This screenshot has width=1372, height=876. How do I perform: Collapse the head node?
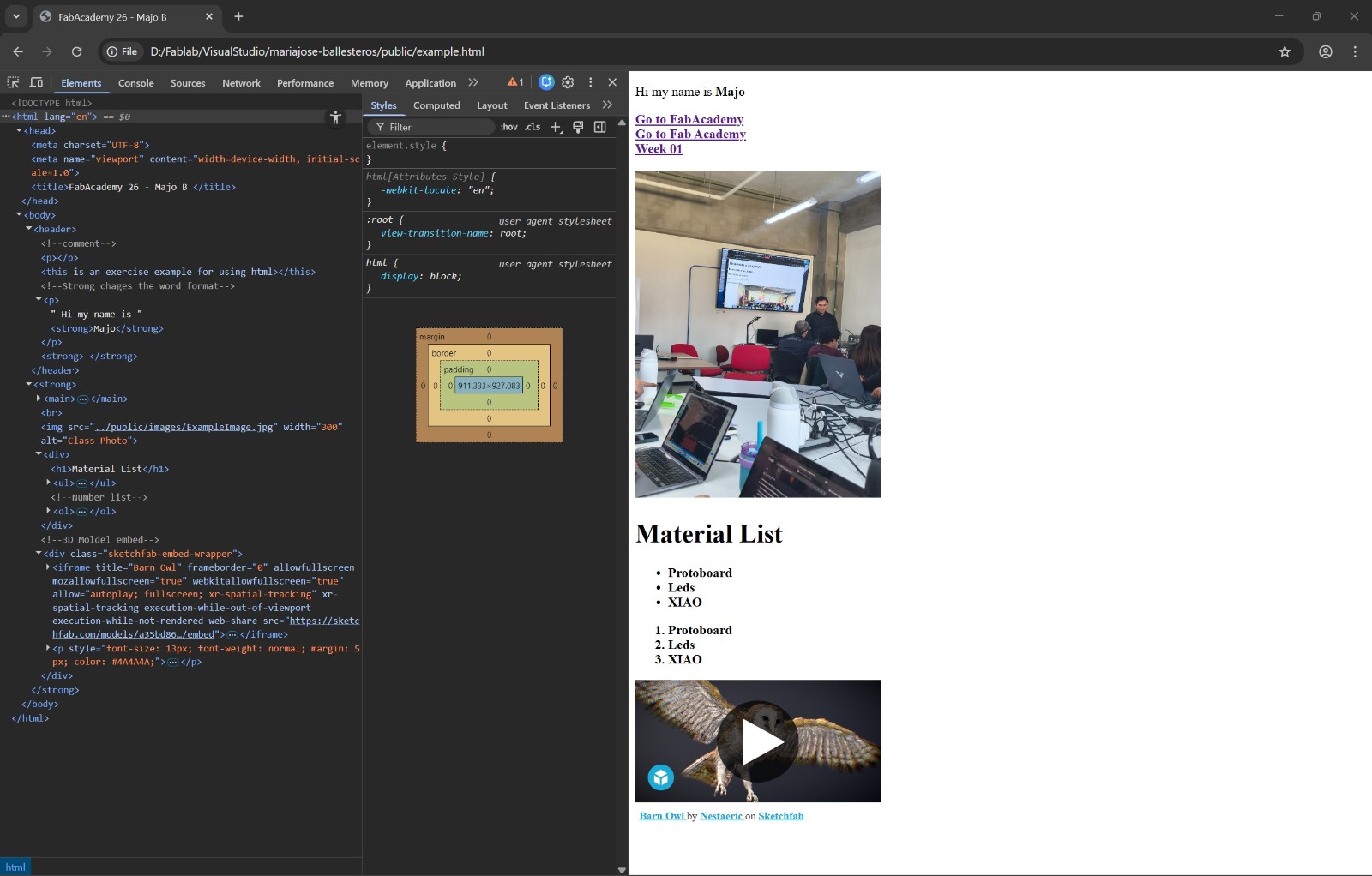coord(19,130)
